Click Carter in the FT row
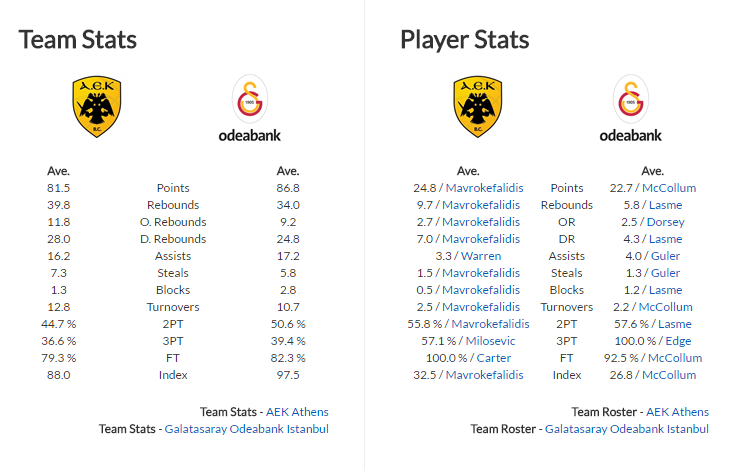The image size is (735, 471). point(492,358)
